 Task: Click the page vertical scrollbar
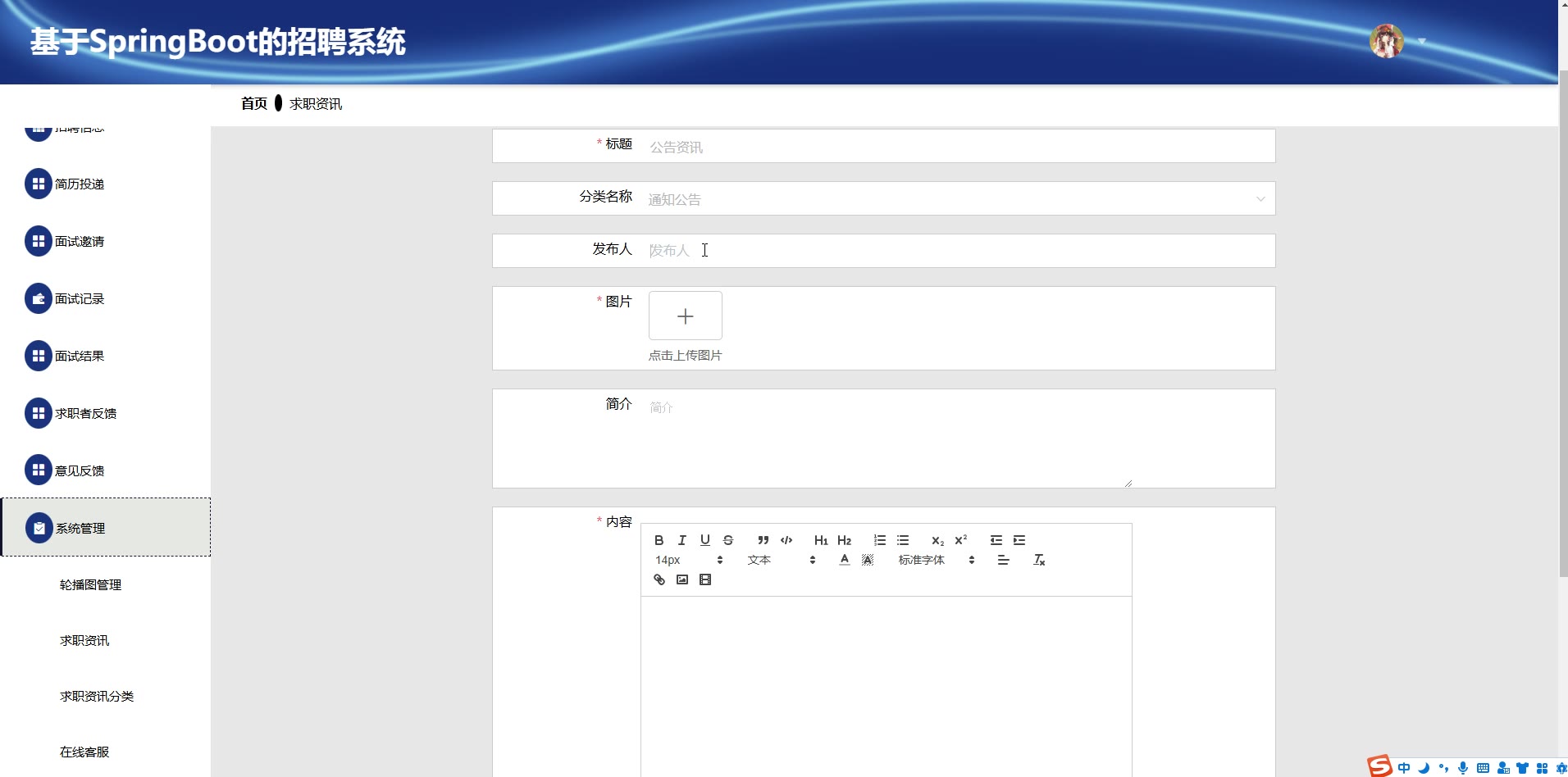(1563, 324)
